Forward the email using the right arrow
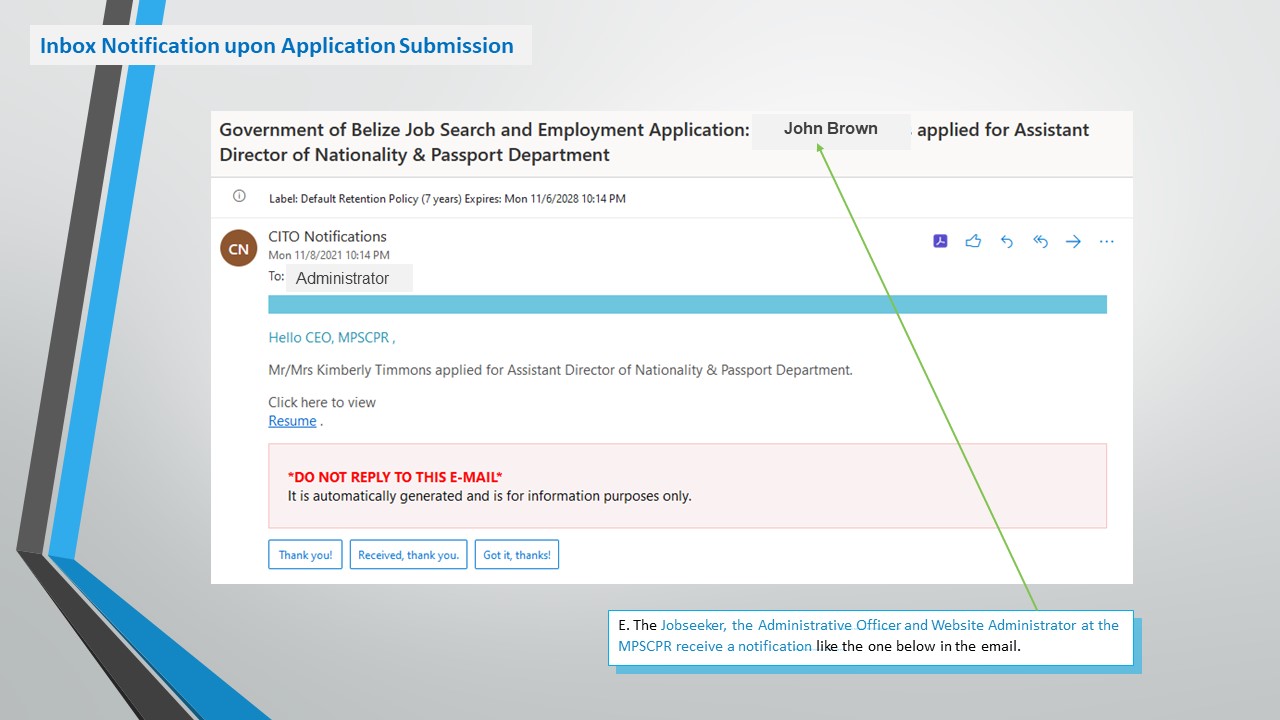The height and width of the screenshot is (720, 1280). click(1073, 241)
